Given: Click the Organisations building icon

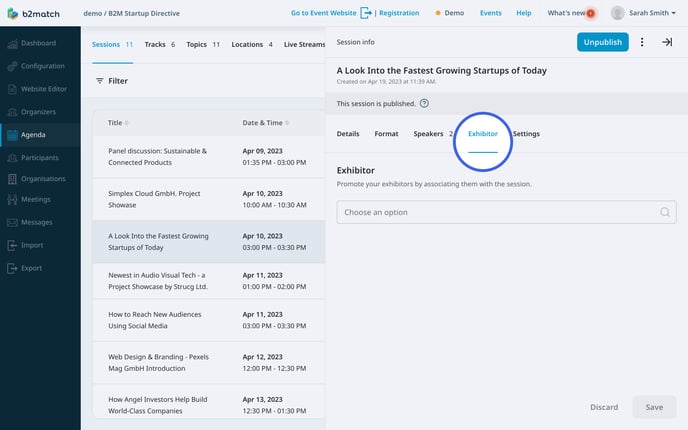Looking at the screenshot, I should click(x=12, y=179).
